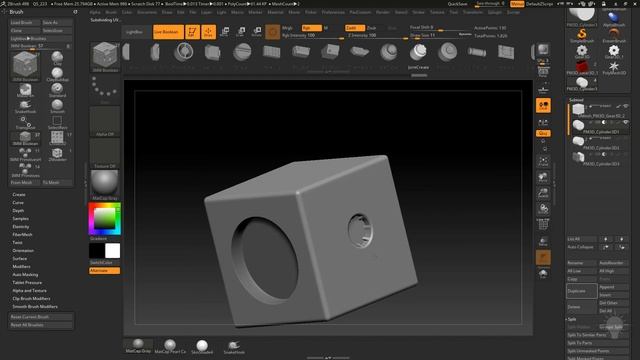Expand the Samples brush section
This screenshot has width=640, height=360.
click(x=20, y=219)
